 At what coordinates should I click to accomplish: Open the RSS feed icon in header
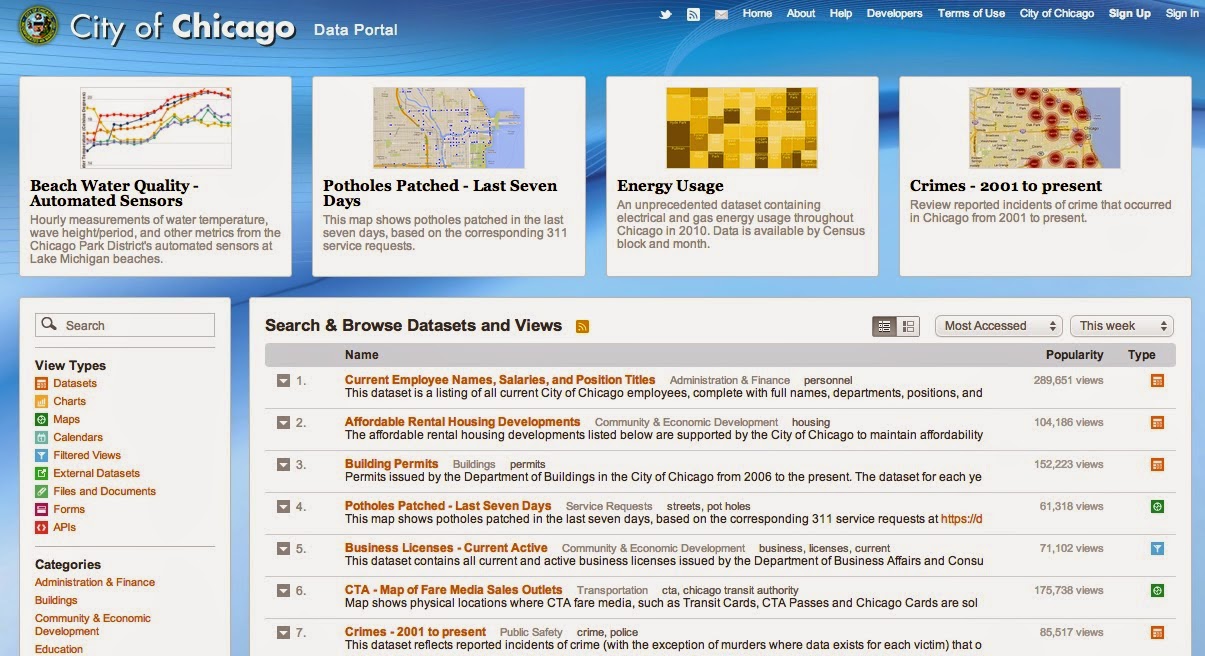click(x=693, y=14)
